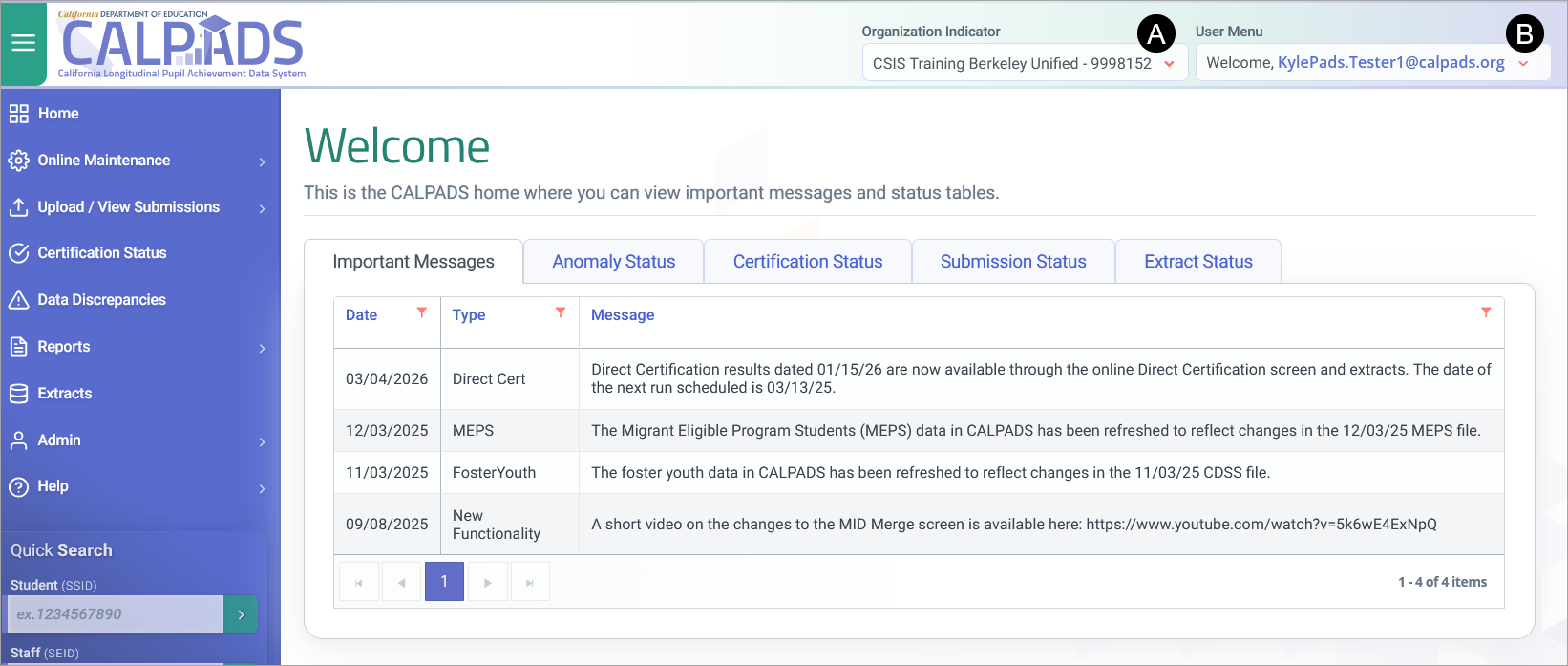Expand the Online Maintenance submenu
This screenshot has height=666, width=1568.
pos(262,162)
